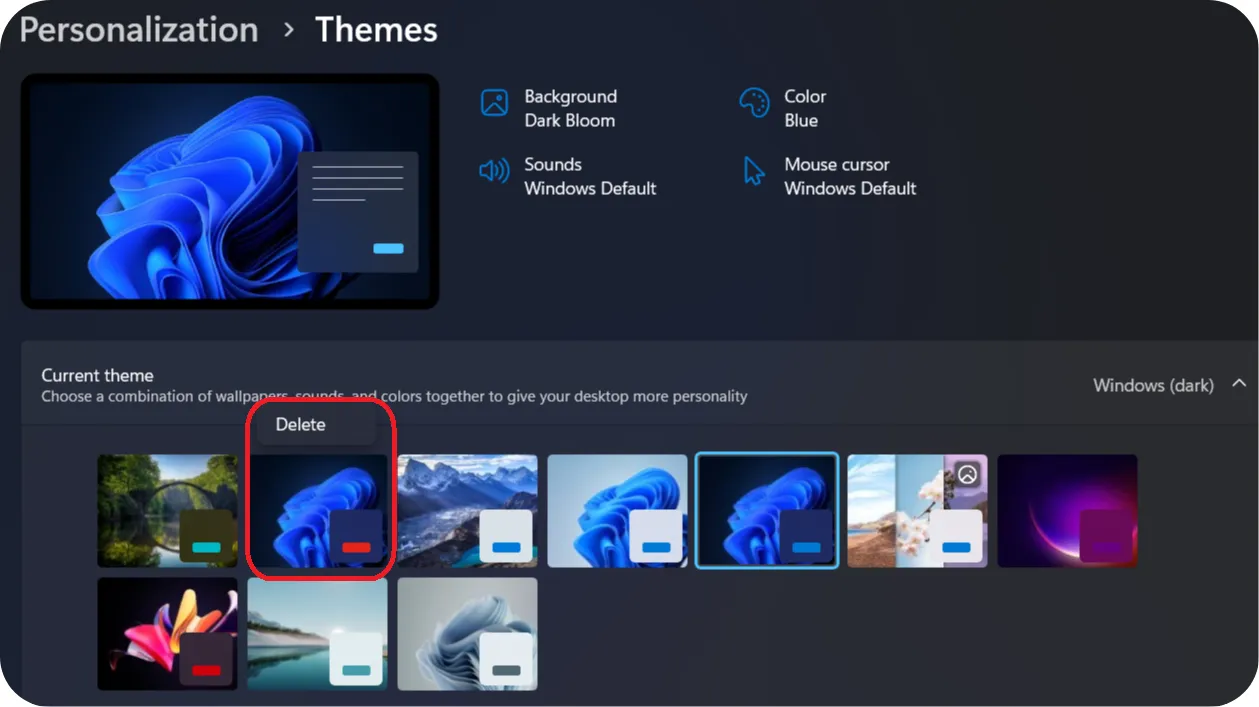Select the light blue bloom theme
This screenshot has width=1259, height=707.
[x=618, y=511]
